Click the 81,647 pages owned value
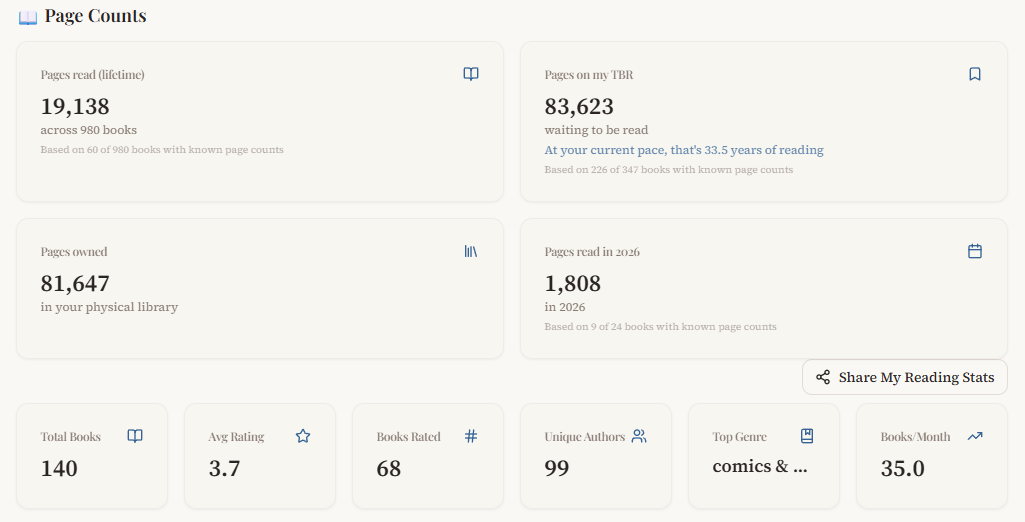This screenshot has height=522, width=1025. coord(75,283)
